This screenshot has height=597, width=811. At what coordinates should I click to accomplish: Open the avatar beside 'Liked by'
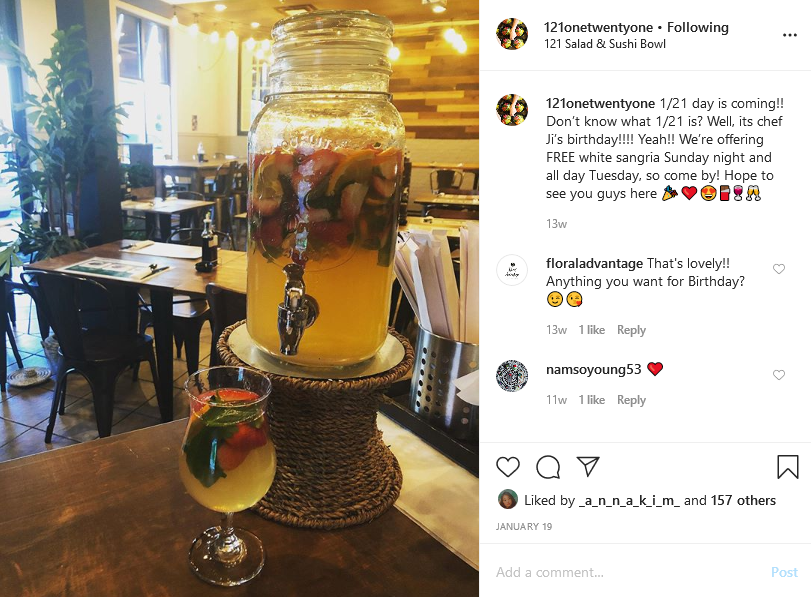508,500
